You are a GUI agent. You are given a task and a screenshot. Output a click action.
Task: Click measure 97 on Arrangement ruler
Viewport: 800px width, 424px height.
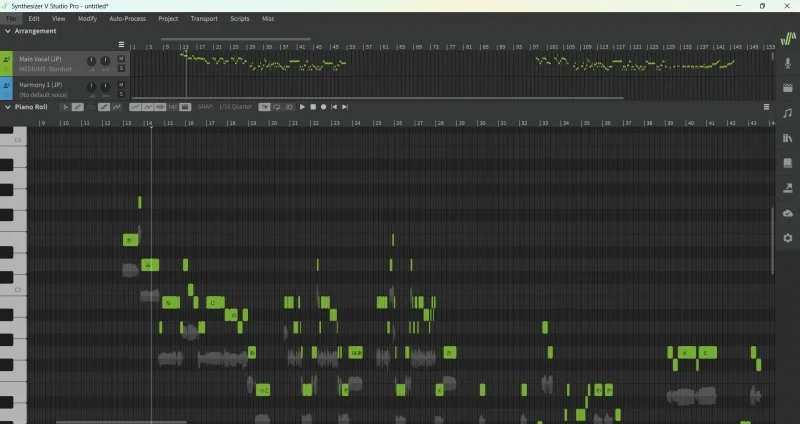(x=535, y=47)
